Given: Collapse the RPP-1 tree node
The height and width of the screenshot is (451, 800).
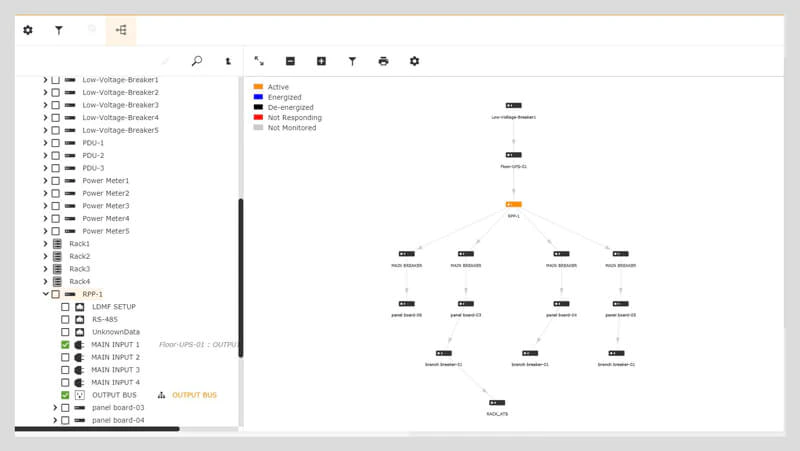Looking at the screenshot, I should [45, 294].
